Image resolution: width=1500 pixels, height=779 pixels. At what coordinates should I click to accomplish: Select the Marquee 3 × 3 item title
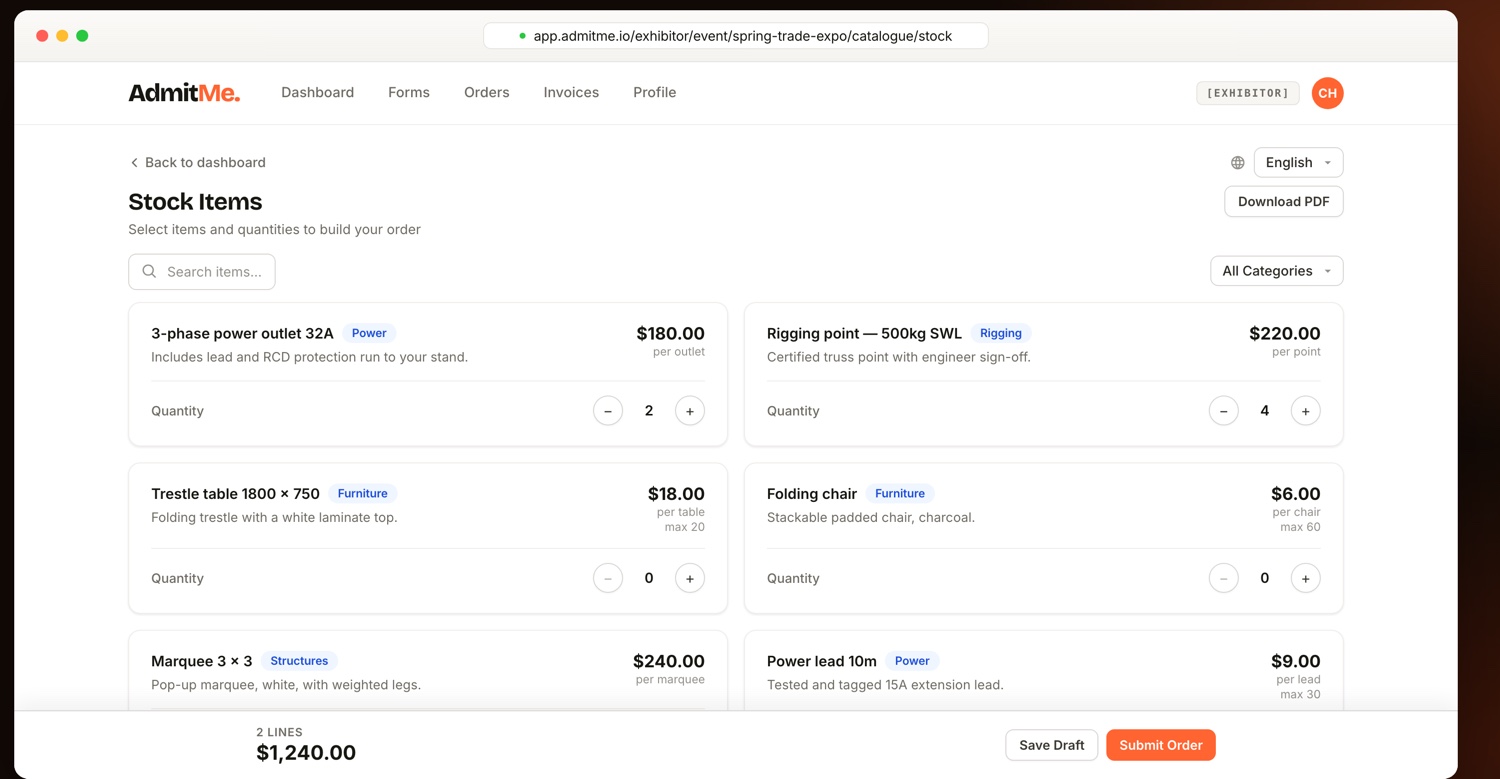tap(202, 661)
